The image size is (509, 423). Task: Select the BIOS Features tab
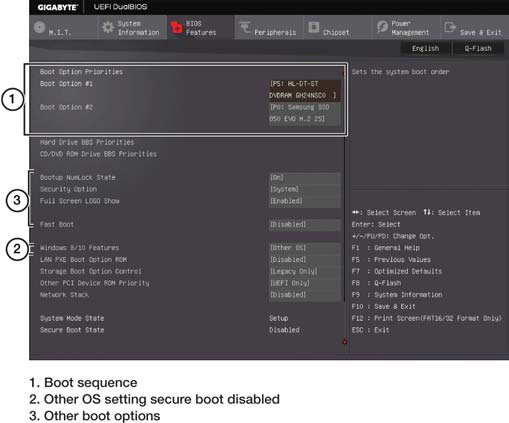pyautogui.click(x=201, y=28)
